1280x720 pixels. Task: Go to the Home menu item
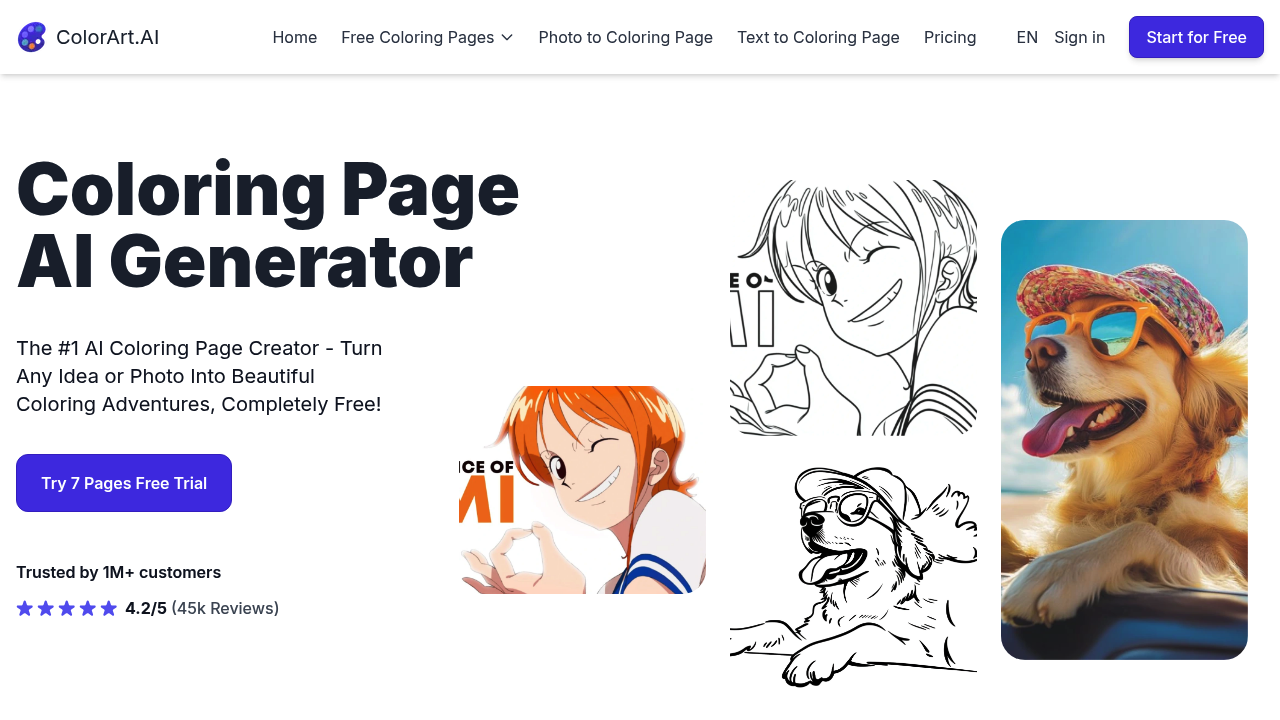295,37
